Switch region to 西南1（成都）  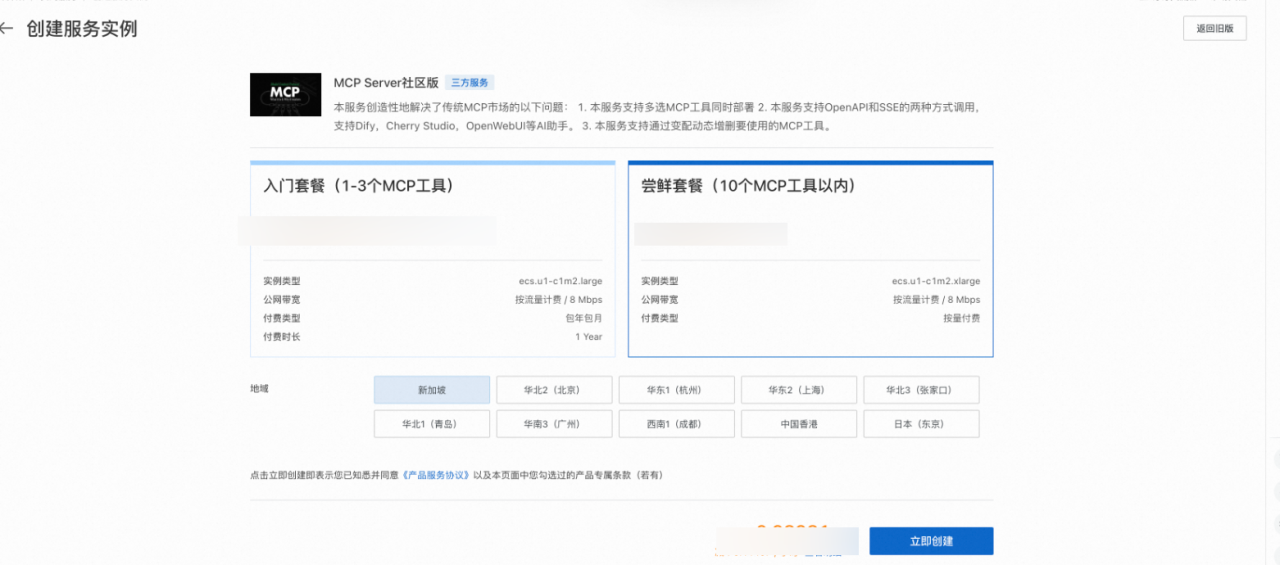pyautogui.click(x=676, y=424)
